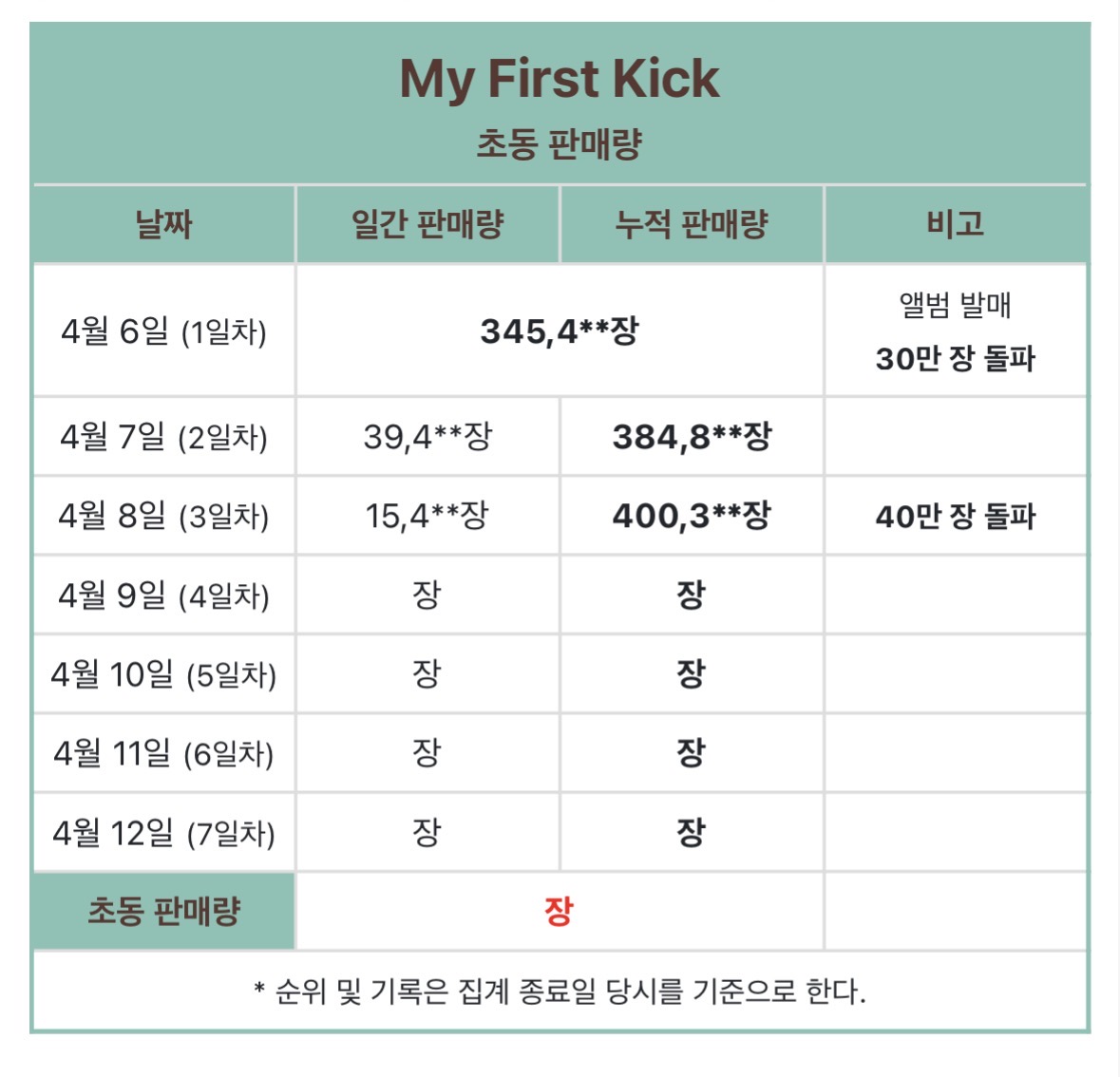Click the 39,4**장 daily sales cell
The width and height of the screenshot is (1120, 1077).
coord(427,436)
